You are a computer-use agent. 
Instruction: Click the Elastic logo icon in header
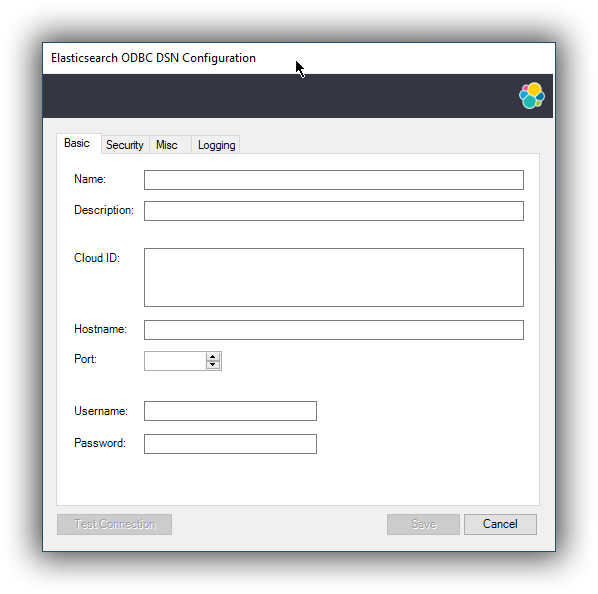532,96
